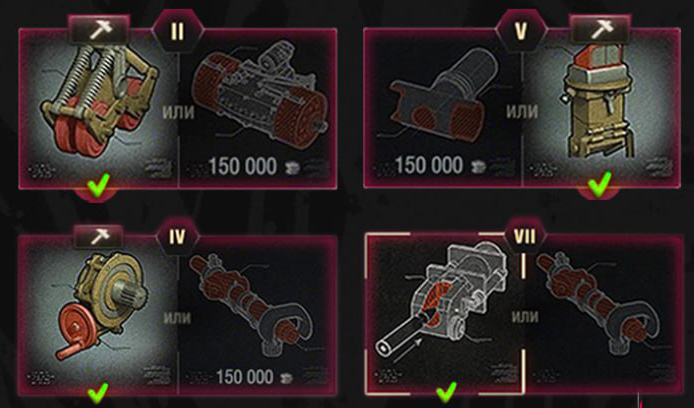
Task: Pick the gun breech blueprint in slot V
Action: point(443,108)
